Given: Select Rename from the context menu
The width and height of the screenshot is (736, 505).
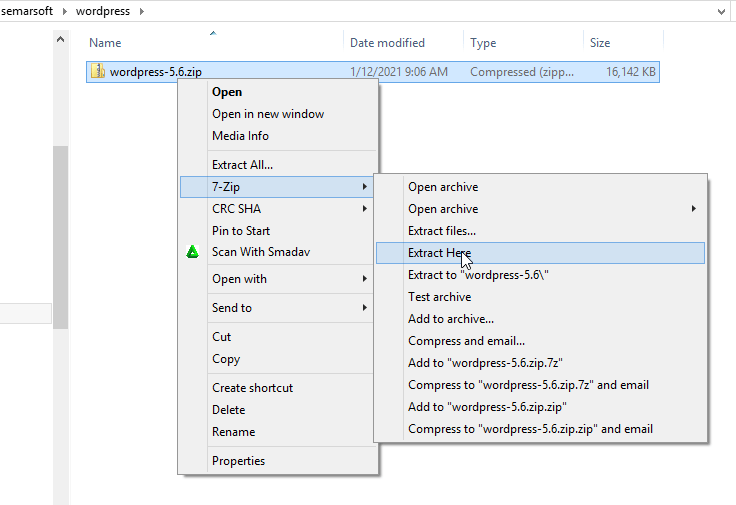Looking at the screenshot, I should [278, 432].
